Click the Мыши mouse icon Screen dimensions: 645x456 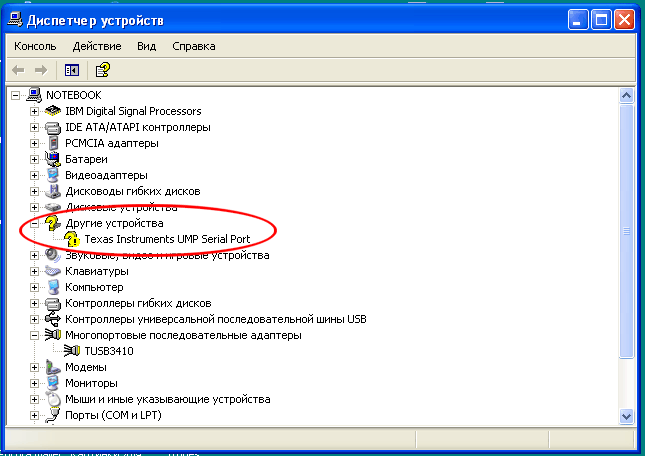pyautogui.click(x=53, y=399)
